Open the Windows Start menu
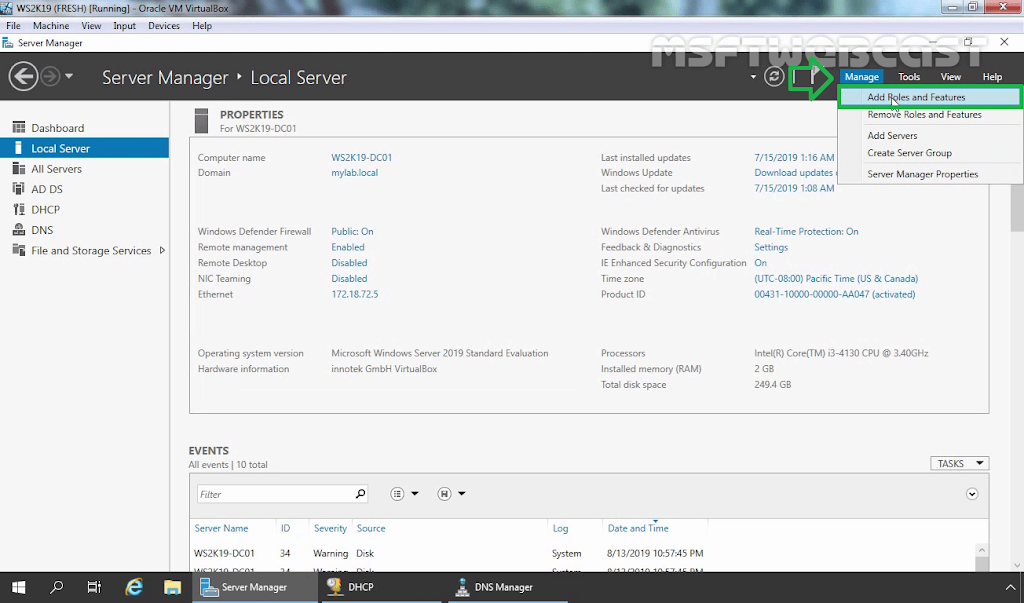The width and height of the screenshot is (1024, 603). (18, 587)
